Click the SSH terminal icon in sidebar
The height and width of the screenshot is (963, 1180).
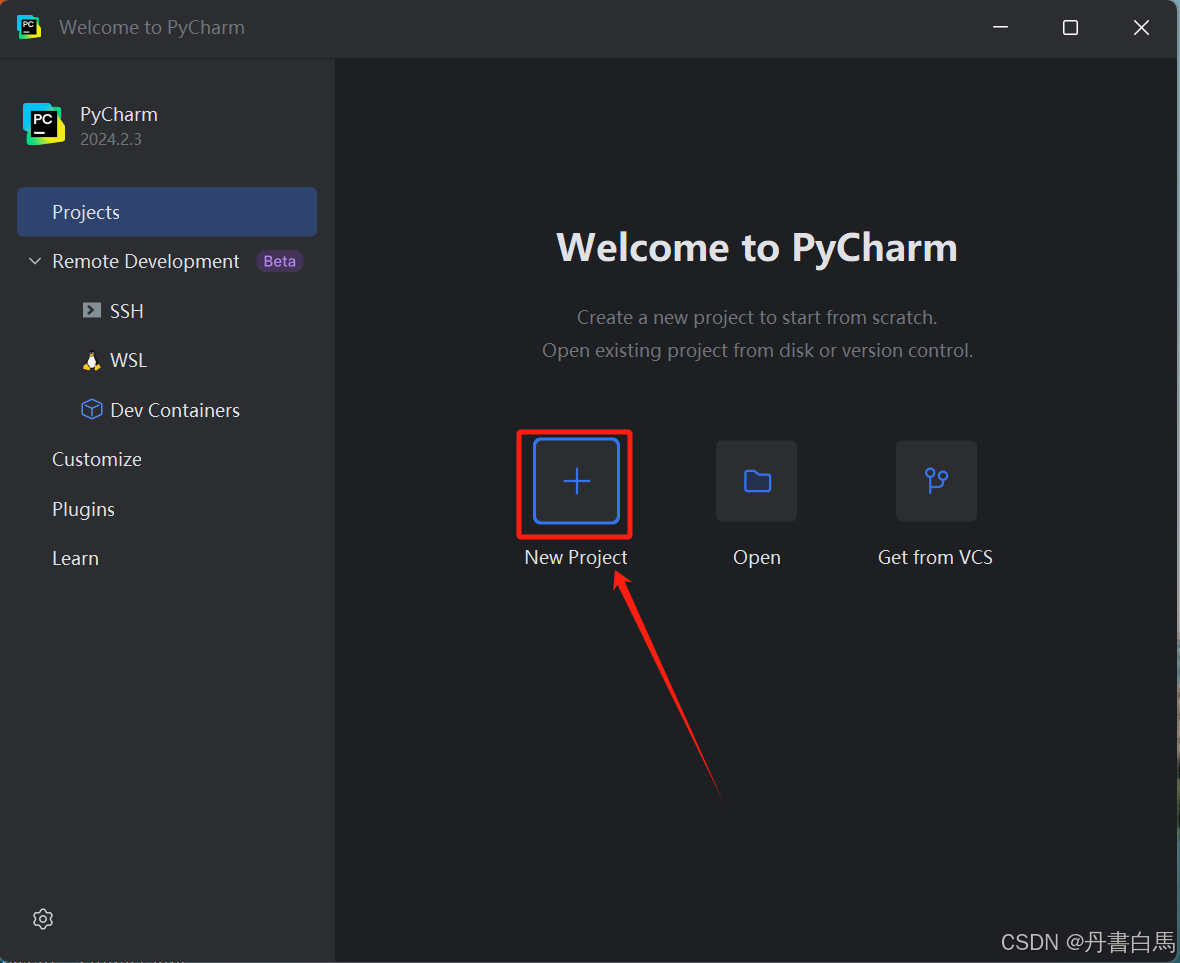[x=92, y=310]
